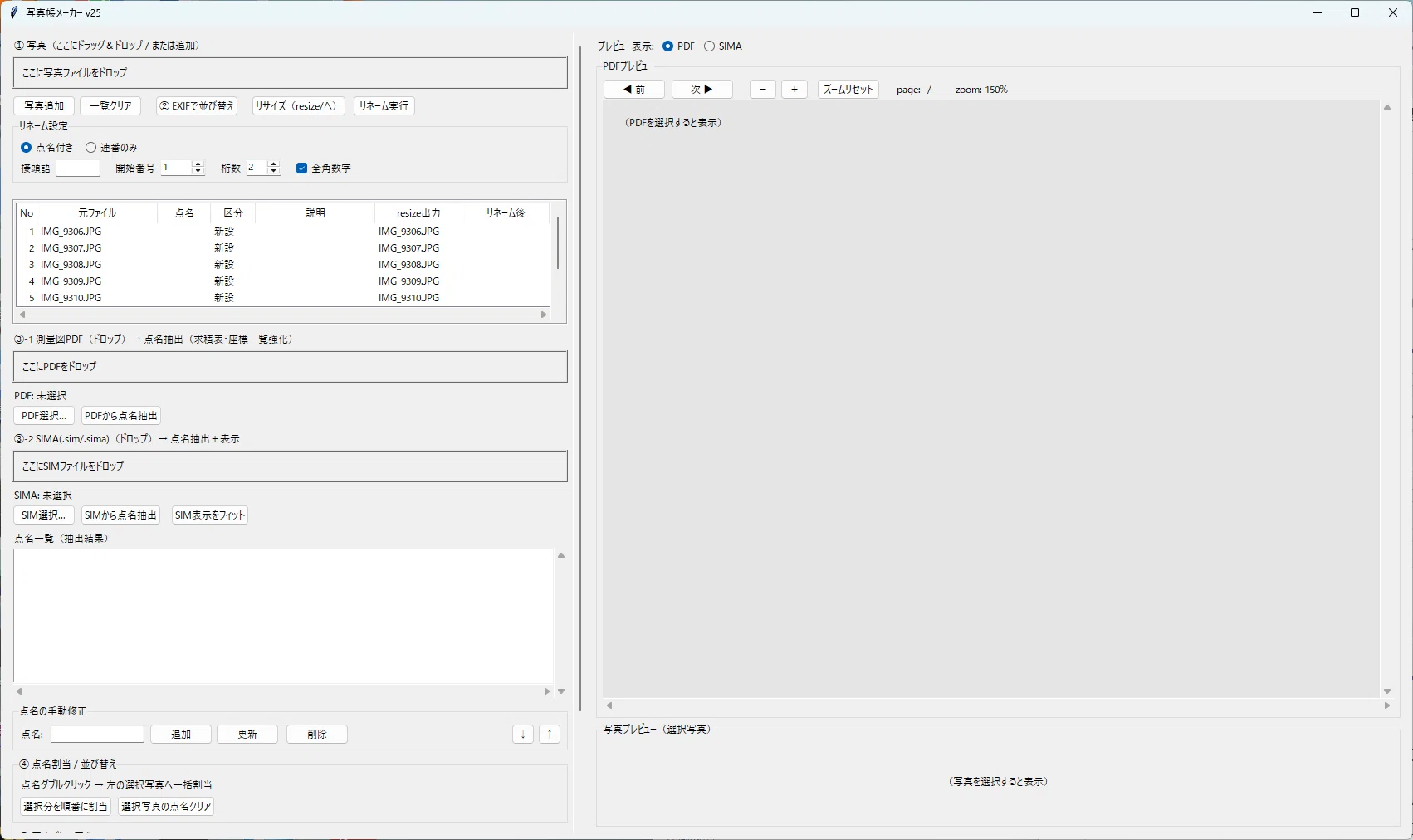The image size is (1413, 840).
Task: Click PDF preview scroll-right arrow
Action: click(x=1387, y=706)
